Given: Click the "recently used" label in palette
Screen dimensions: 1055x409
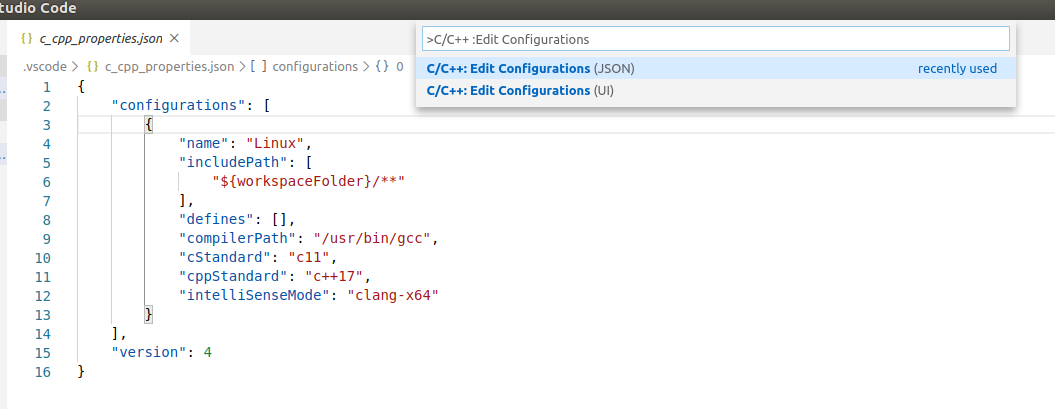Looking at the screenshot, I should 957,69.
